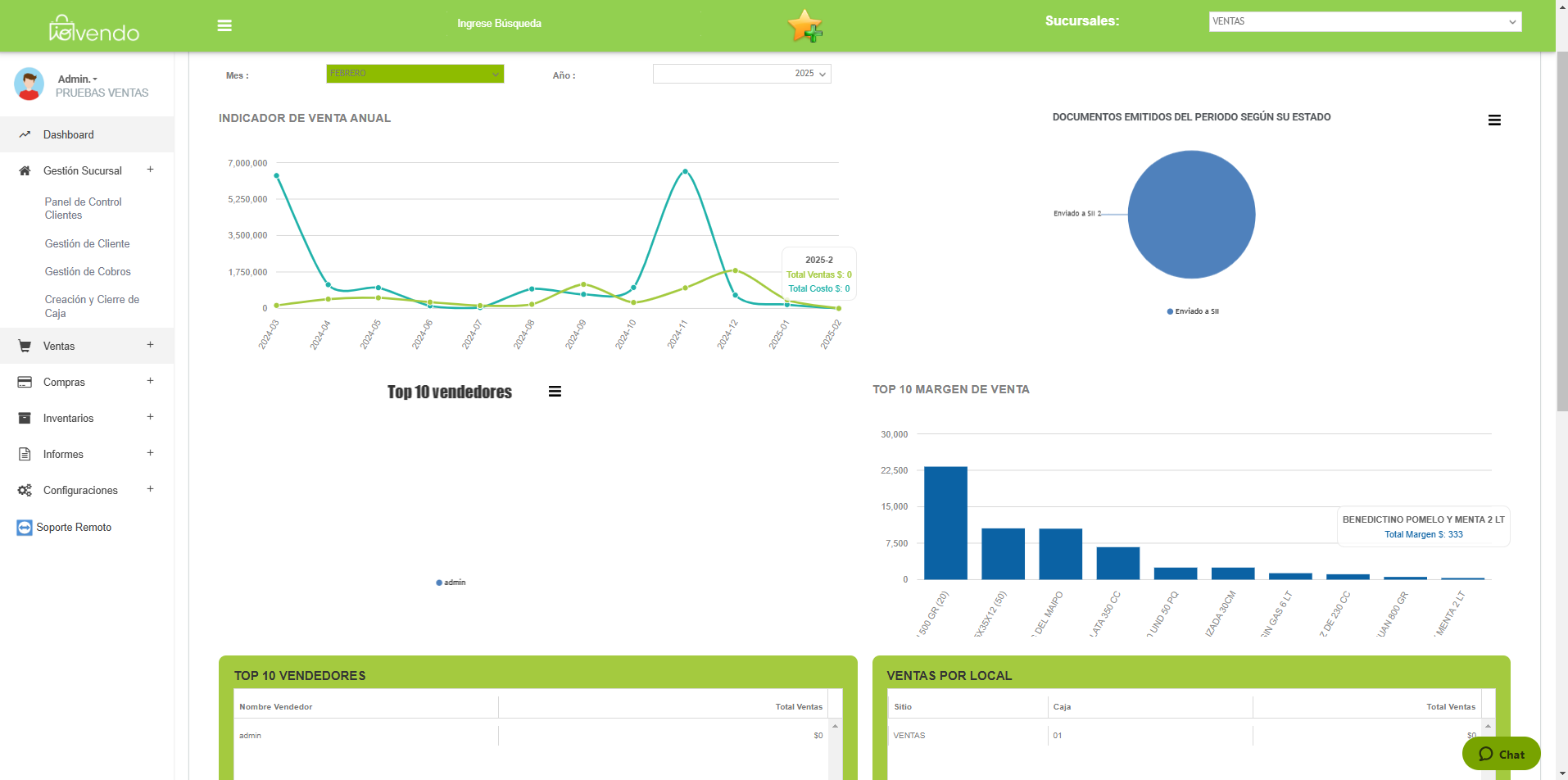Go to Gestión de Cobros

pyautogui.click(x=88, y=271)
